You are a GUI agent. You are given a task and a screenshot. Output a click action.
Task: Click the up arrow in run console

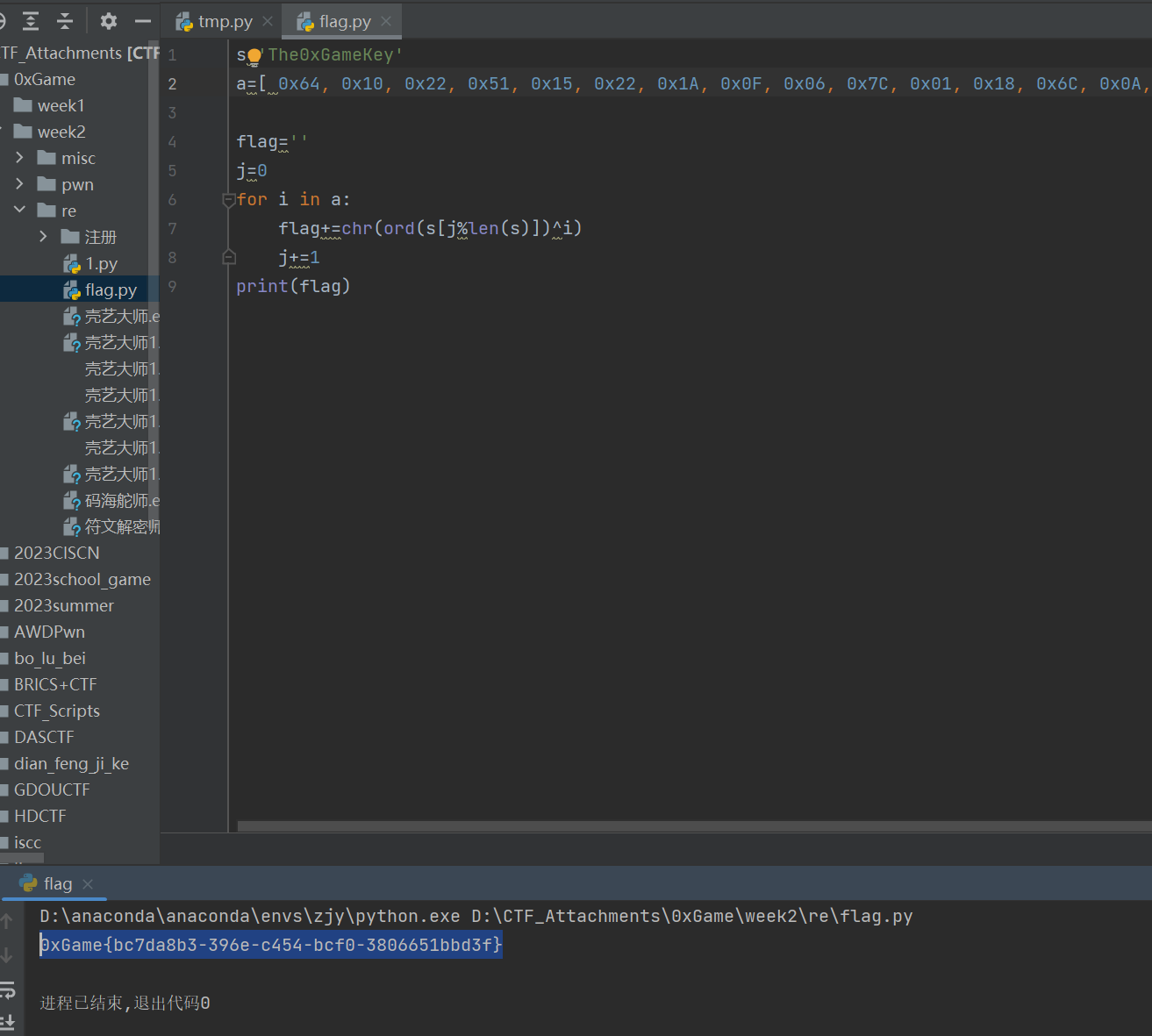coord(7,921)
